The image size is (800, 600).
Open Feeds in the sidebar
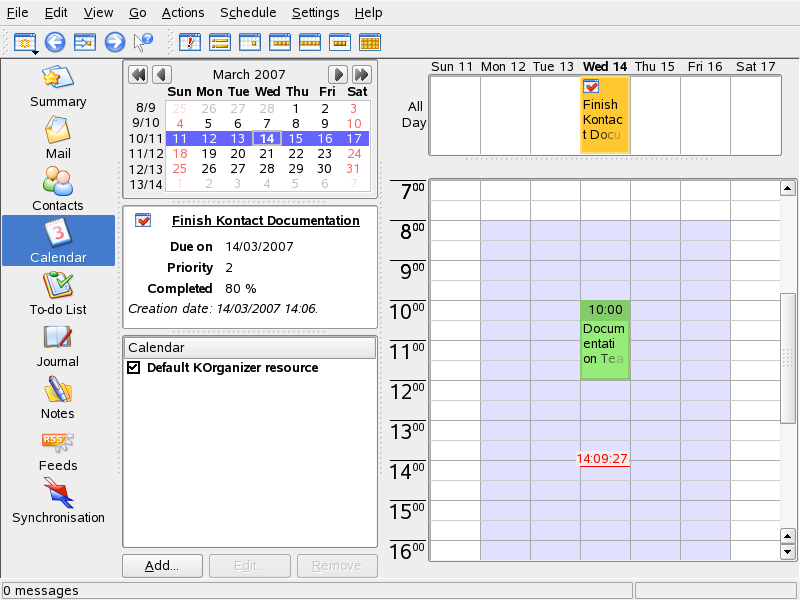[58, 450]
